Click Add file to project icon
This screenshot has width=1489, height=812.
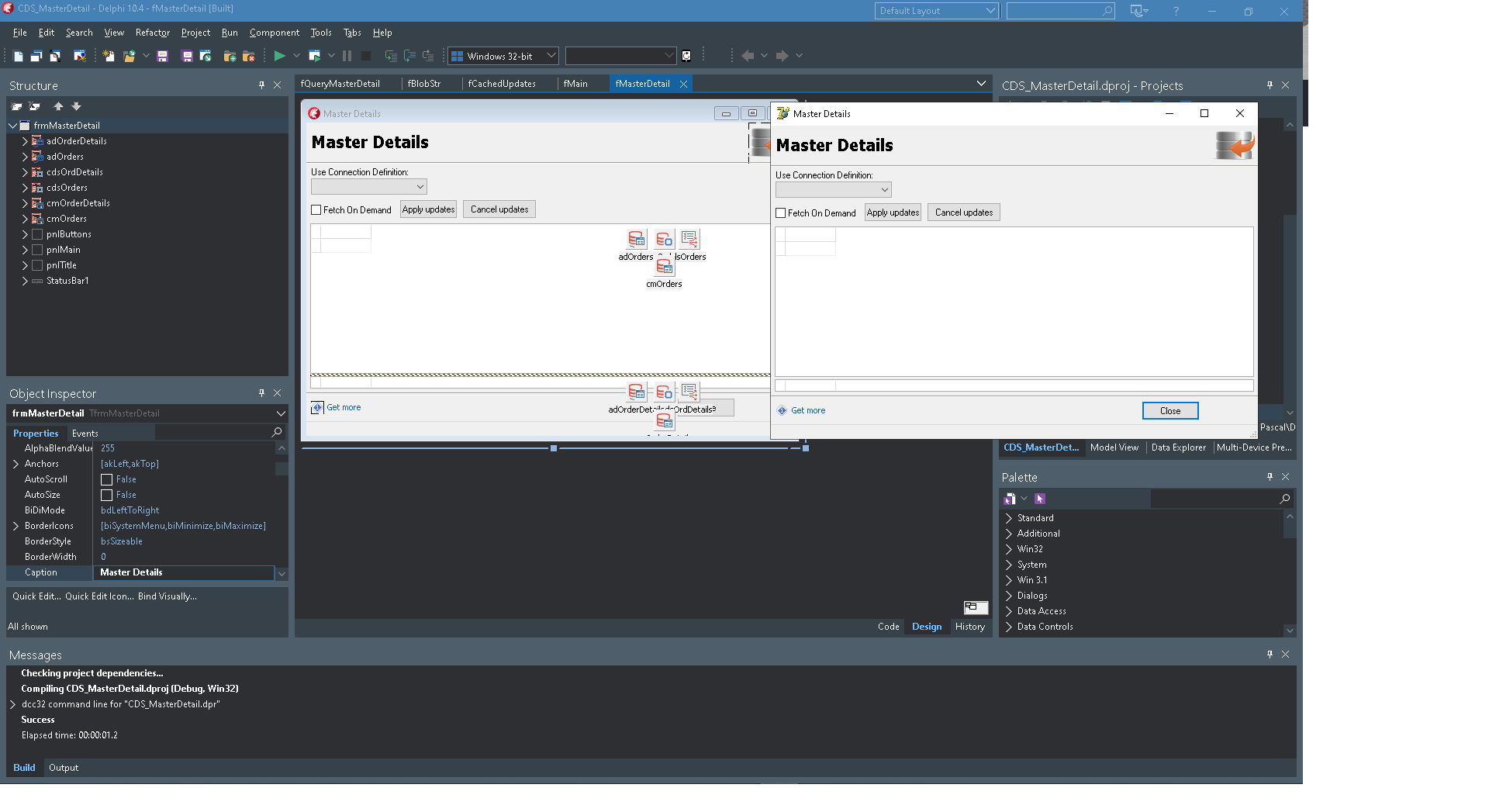point(230,56)
